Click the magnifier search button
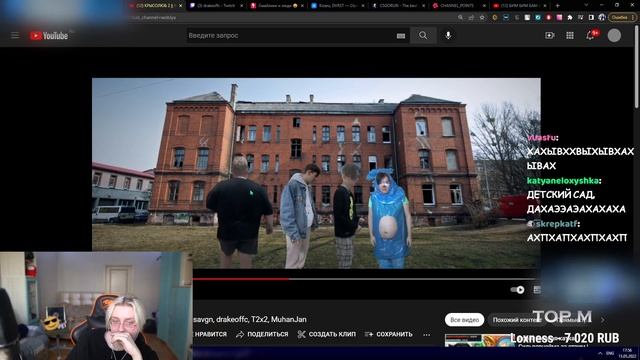This screenshot has height=360, width=640. (x=423, y=36)
